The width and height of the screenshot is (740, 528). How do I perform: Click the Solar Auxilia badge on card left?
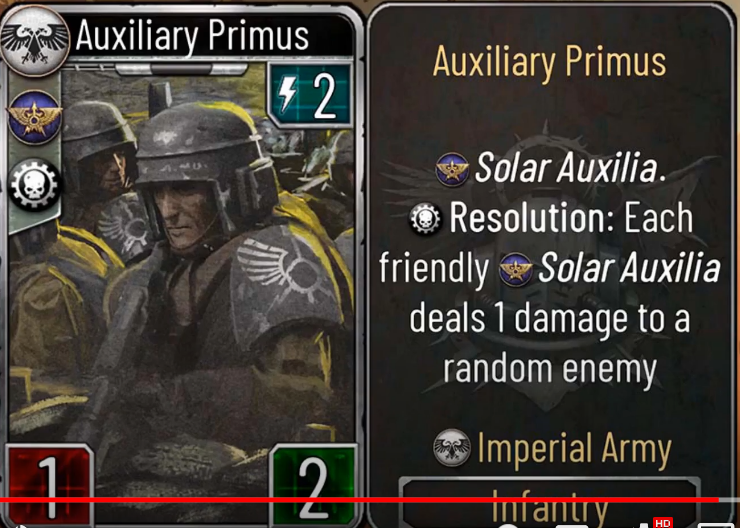click(x=34, y=117)
